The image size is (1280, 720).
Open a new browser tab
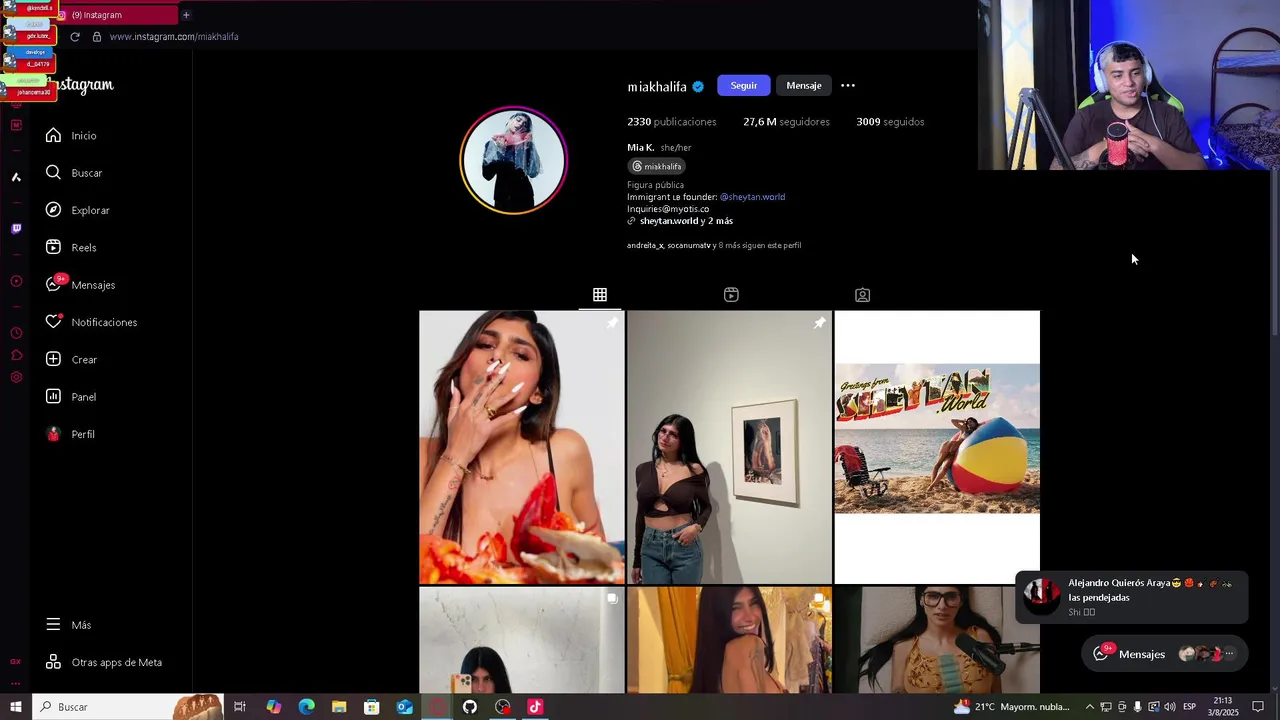(x=186, y=15)
